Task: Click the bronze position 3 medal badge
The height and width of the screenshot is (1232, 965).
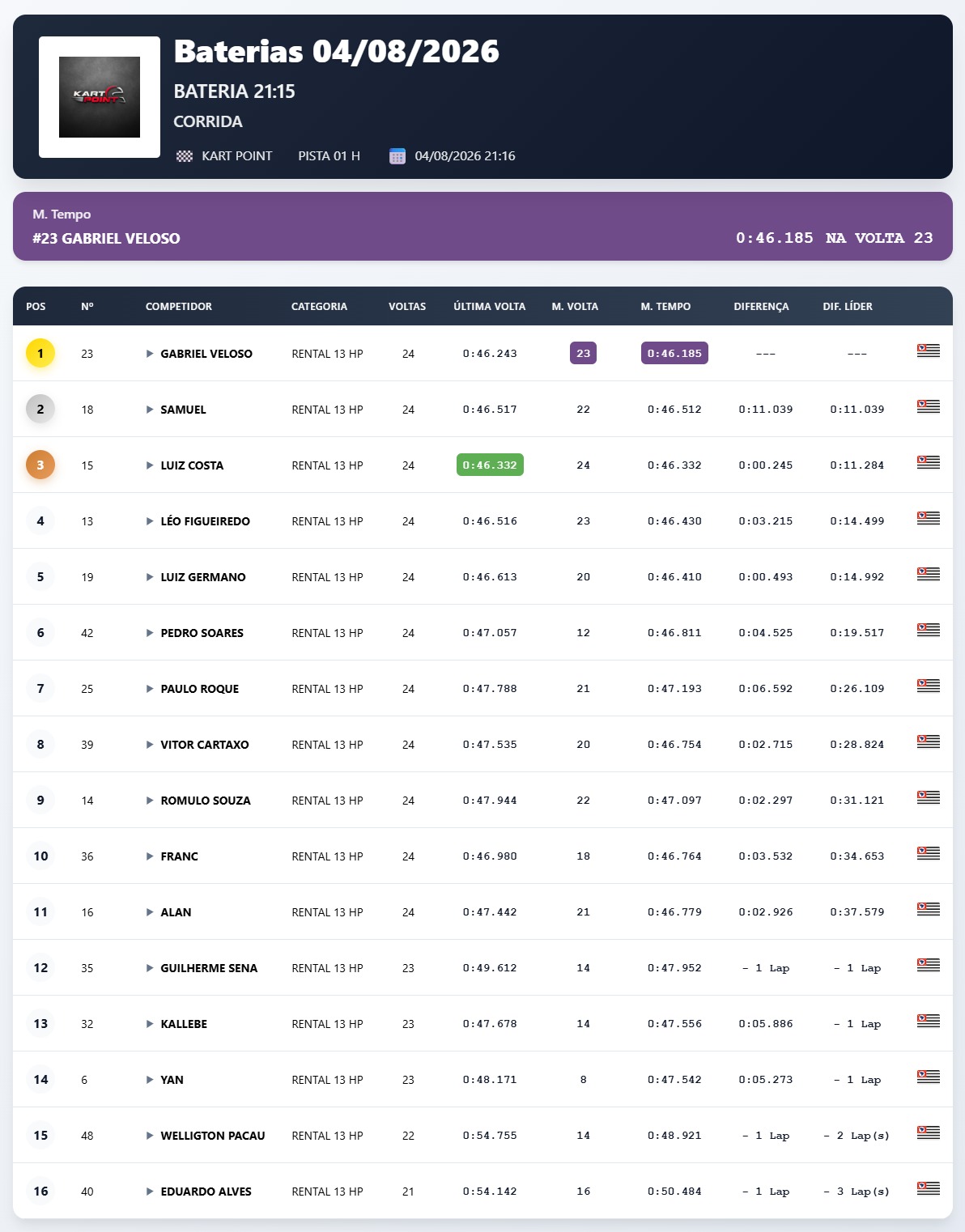Action: (x=40, y=465)
